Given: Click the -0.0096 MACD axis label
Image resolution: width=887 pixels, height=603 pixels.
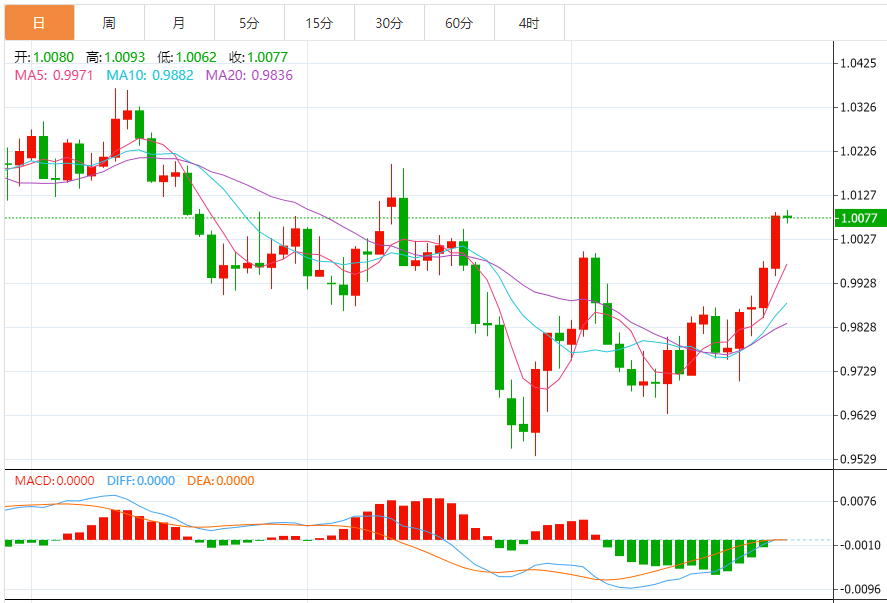Looking at the screenshot, I should (858, 589).
